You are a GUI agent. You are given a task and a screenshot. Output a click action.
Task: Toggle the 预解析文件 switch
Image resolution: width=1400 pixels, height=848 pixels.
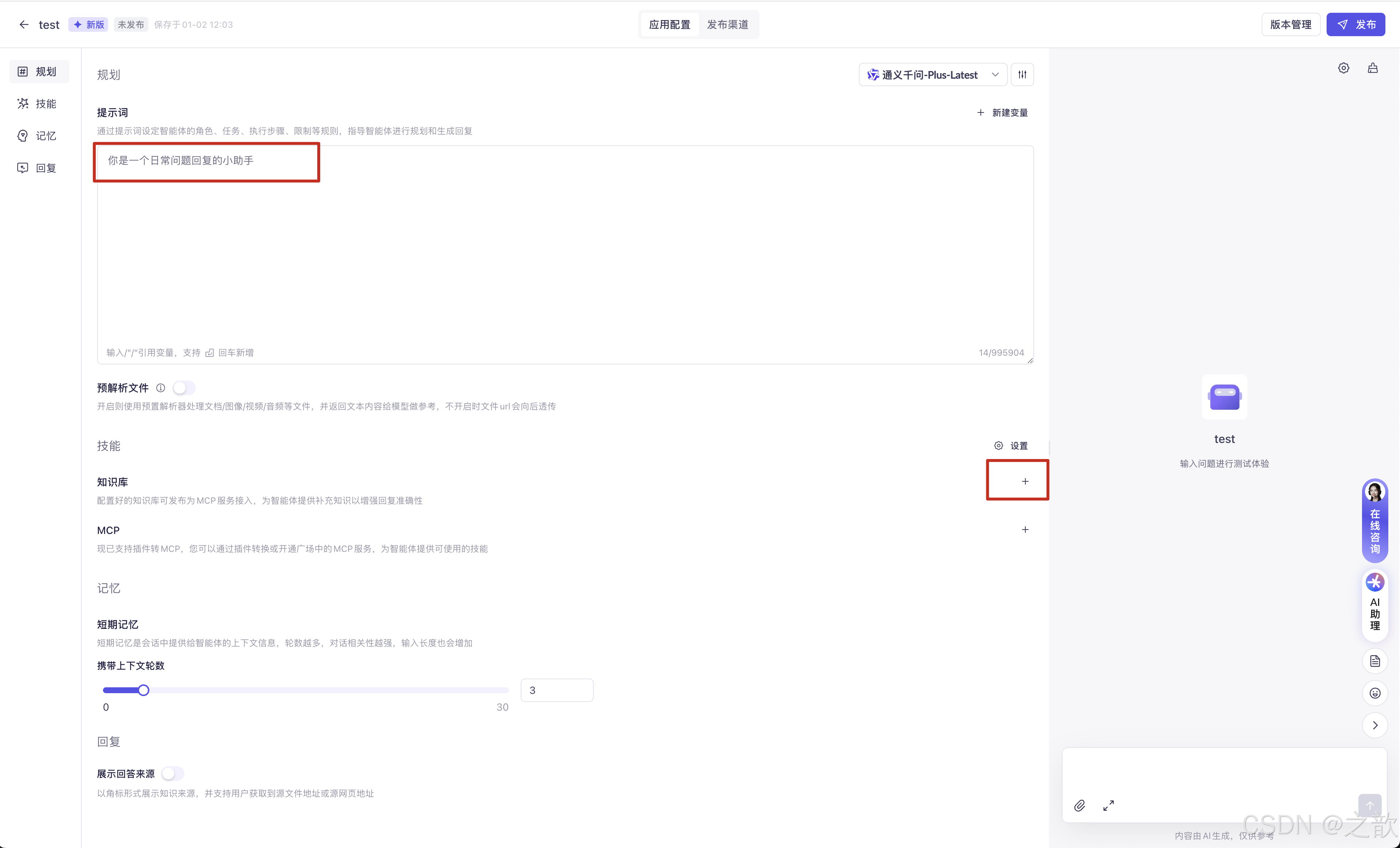184,387
